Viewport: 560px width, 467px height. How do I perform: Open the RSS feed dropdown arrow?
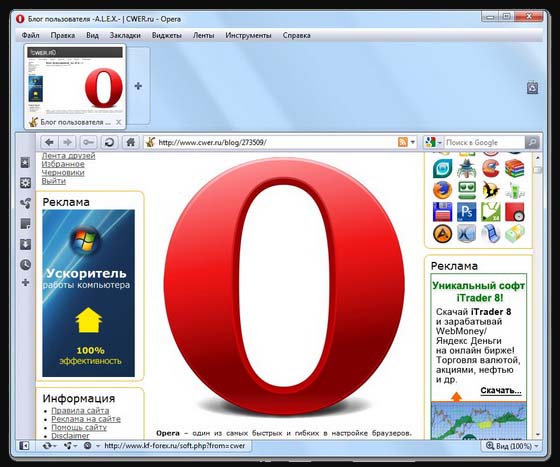point(413,142)
